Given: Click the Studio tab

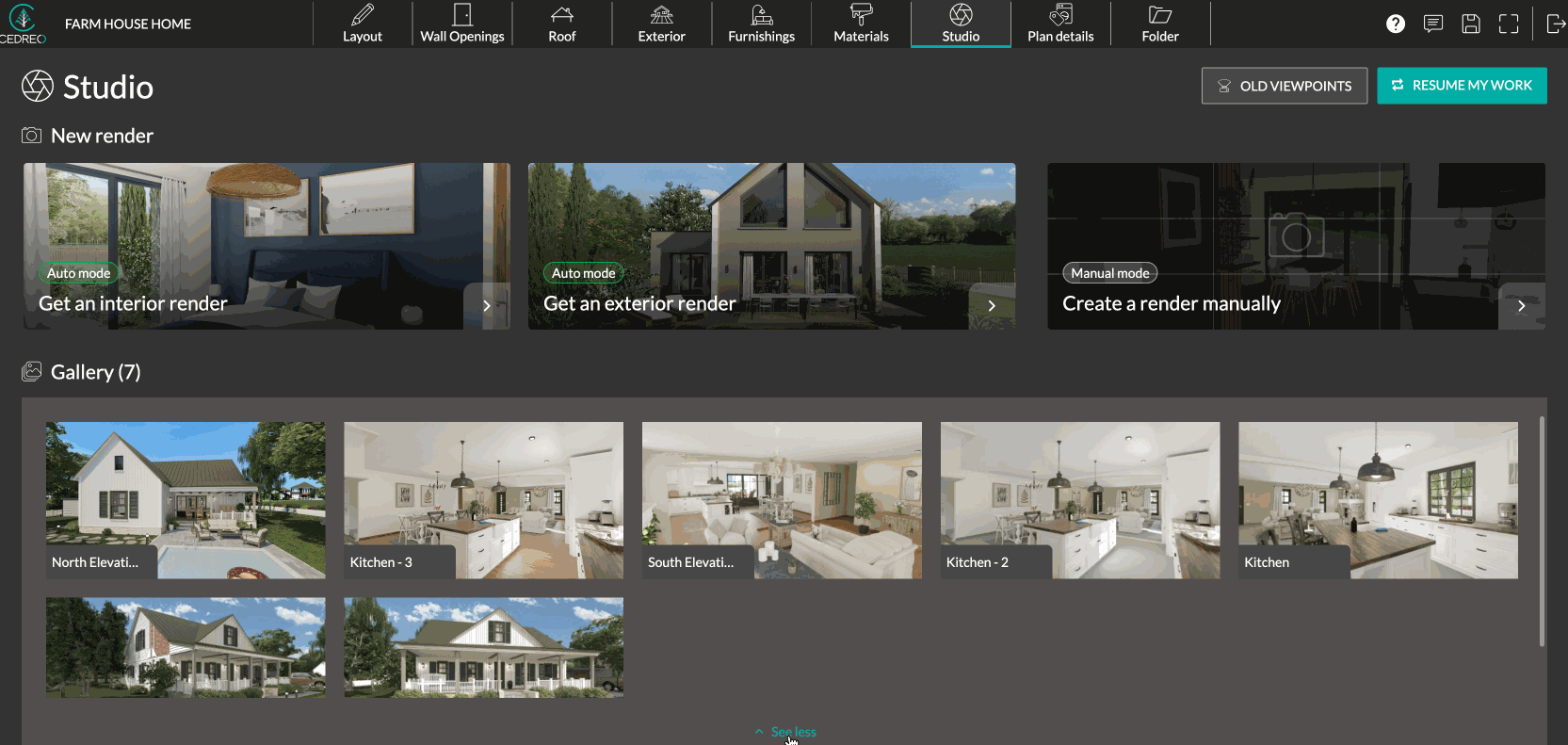Looking at the screenshot, I should pos(962,24).
